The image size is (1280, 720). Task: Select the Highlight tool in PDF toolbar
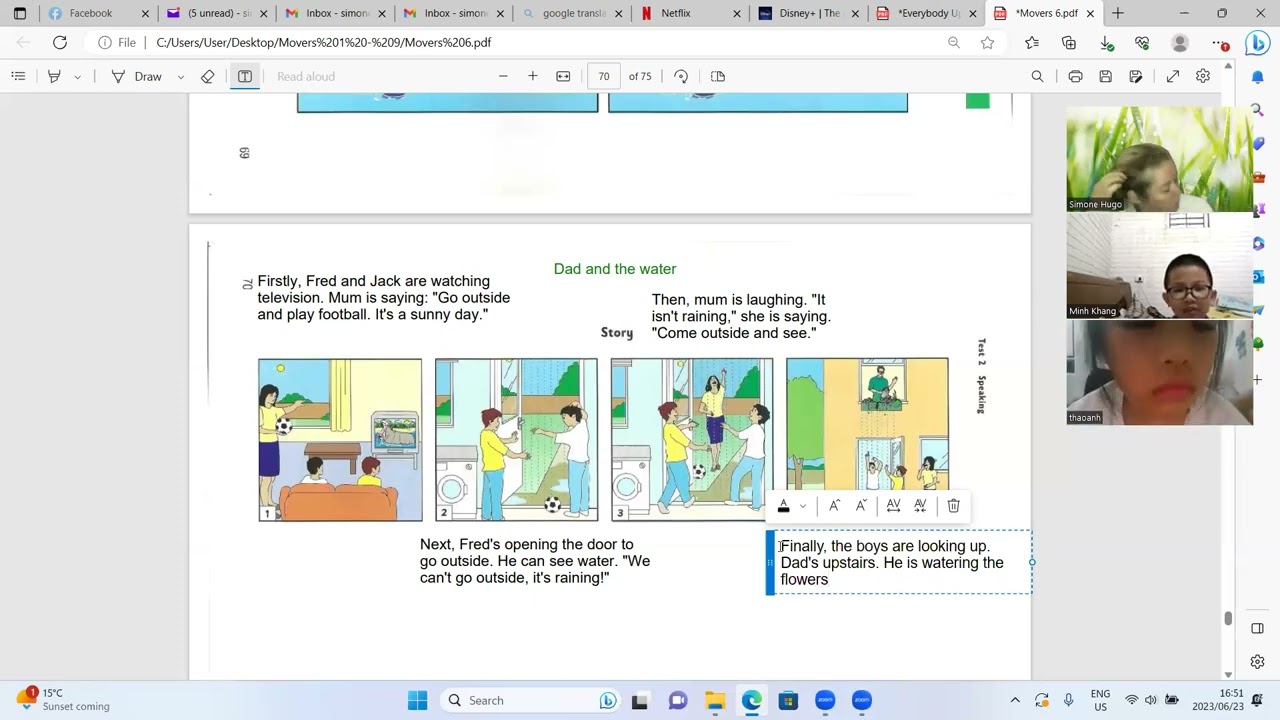click(55, 76)
